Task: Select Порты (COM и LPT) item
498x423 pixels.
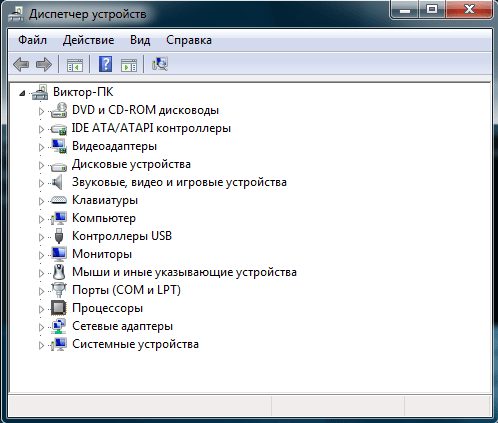Action: [x=126, y=290]
